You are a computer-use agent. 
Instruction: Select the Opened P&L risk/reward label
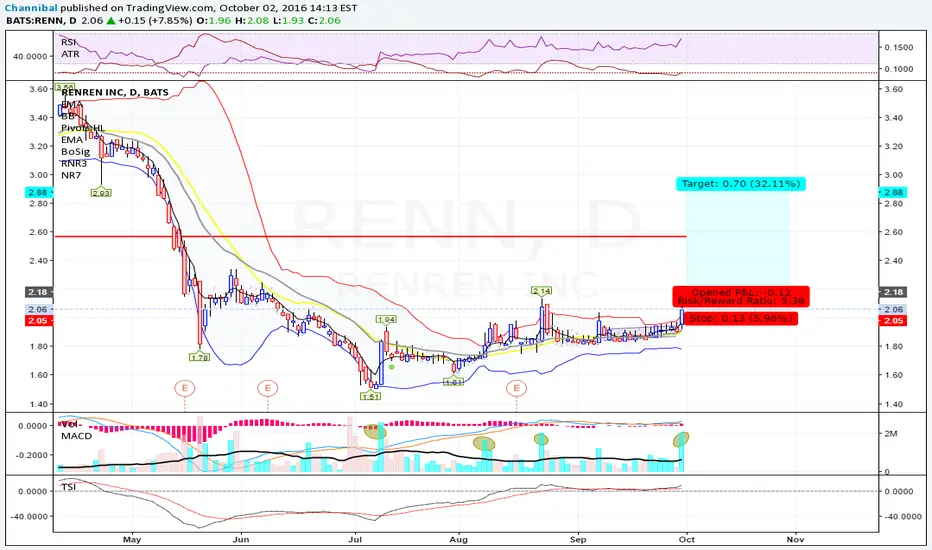(741, 296)
